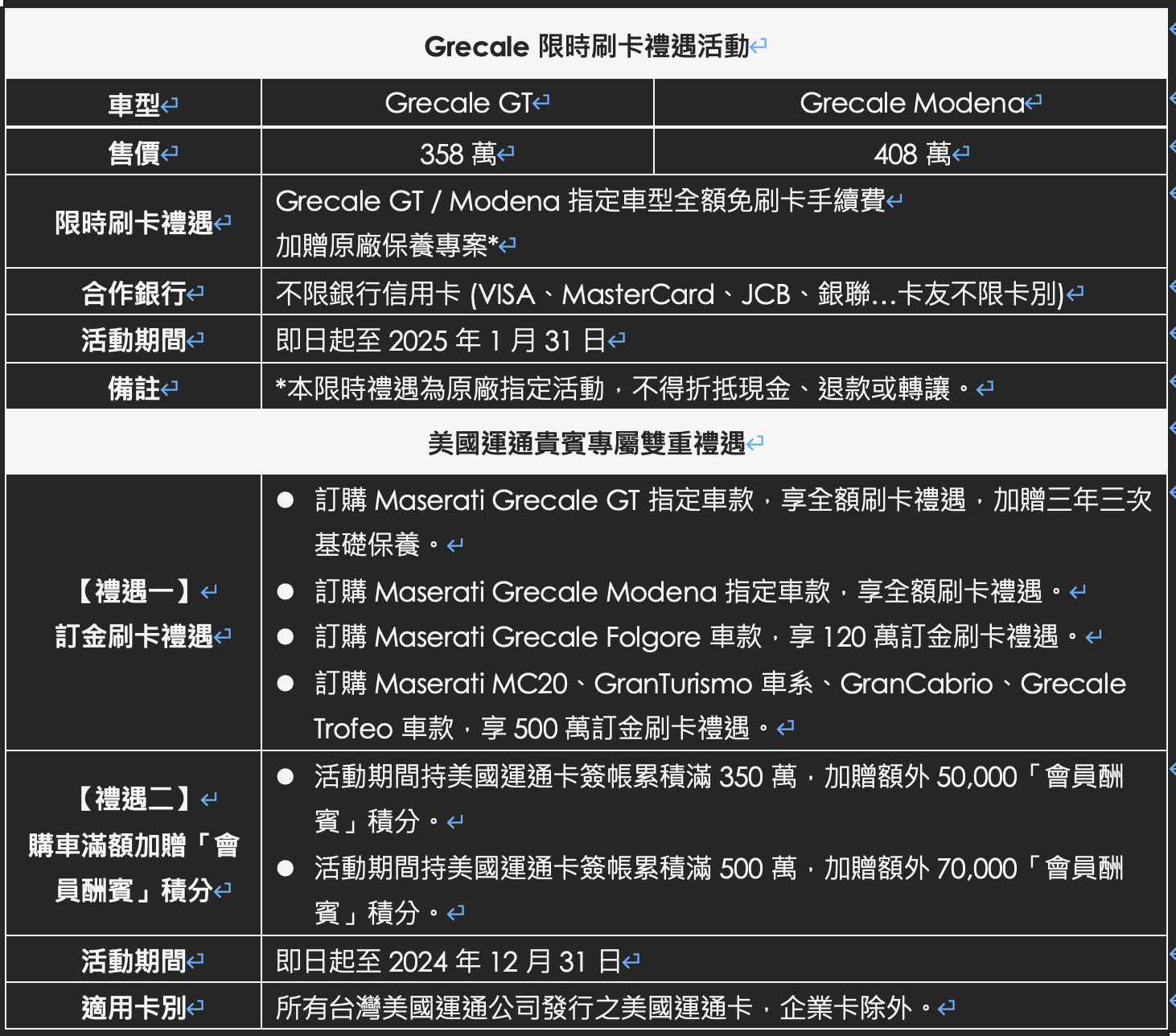Click the "合作銀行" row label
This screenshot has height=1036, width=1176.
click(x=134, y=294)
